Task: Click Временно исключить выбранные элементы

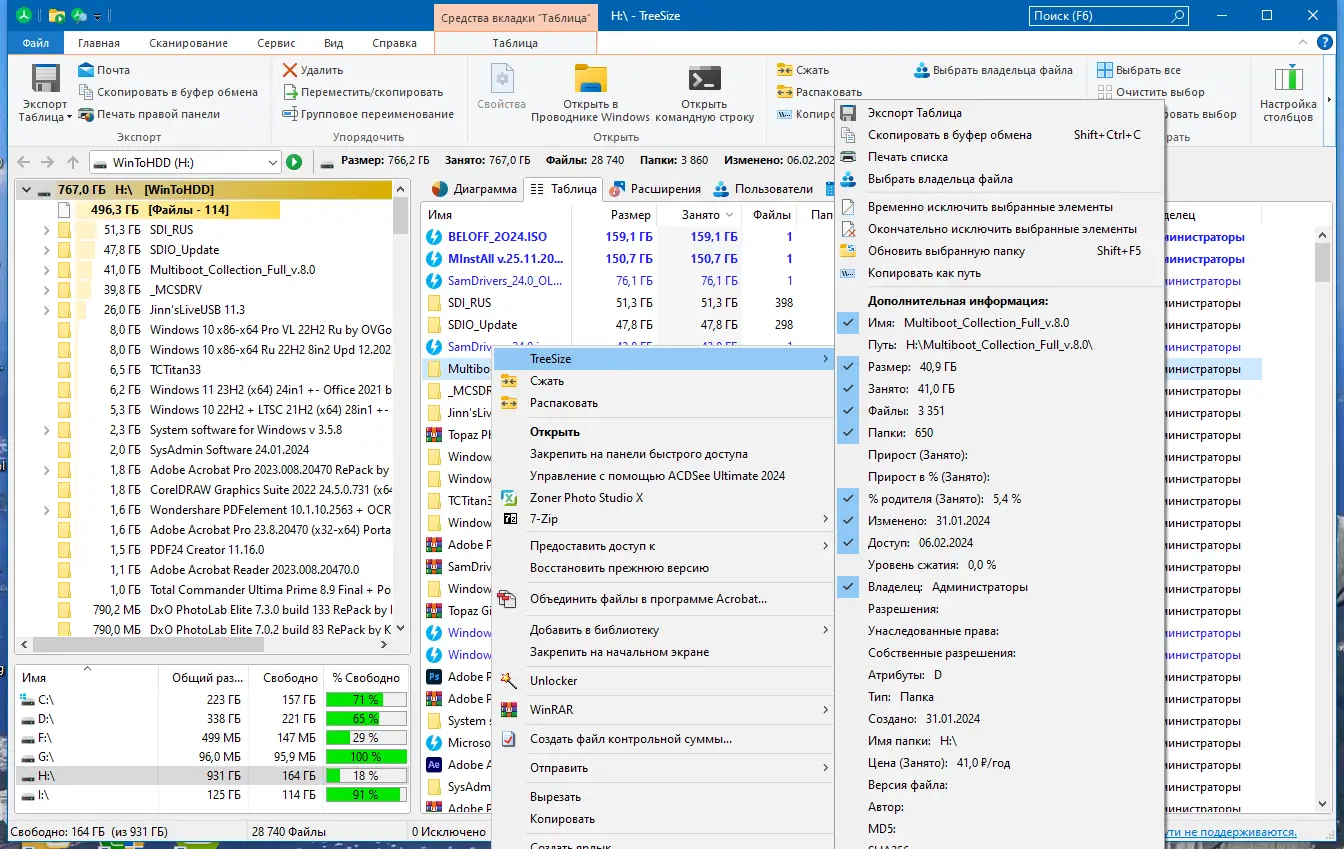Action: click(x=1000, y=207)
